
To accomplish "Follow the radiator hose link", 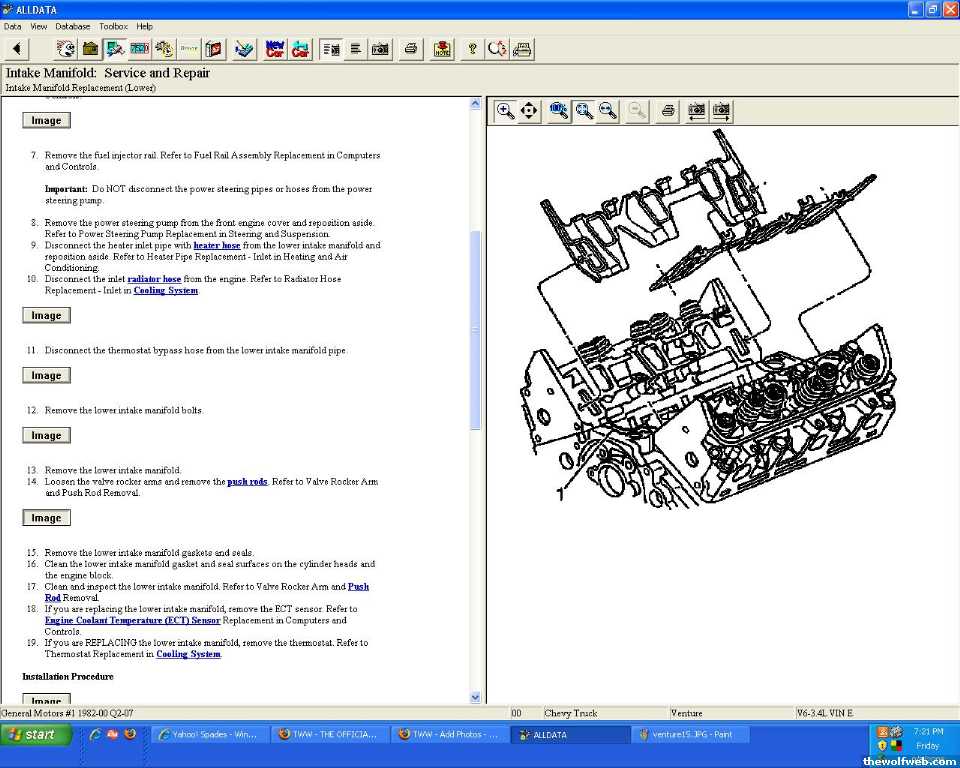I will 154,279.
